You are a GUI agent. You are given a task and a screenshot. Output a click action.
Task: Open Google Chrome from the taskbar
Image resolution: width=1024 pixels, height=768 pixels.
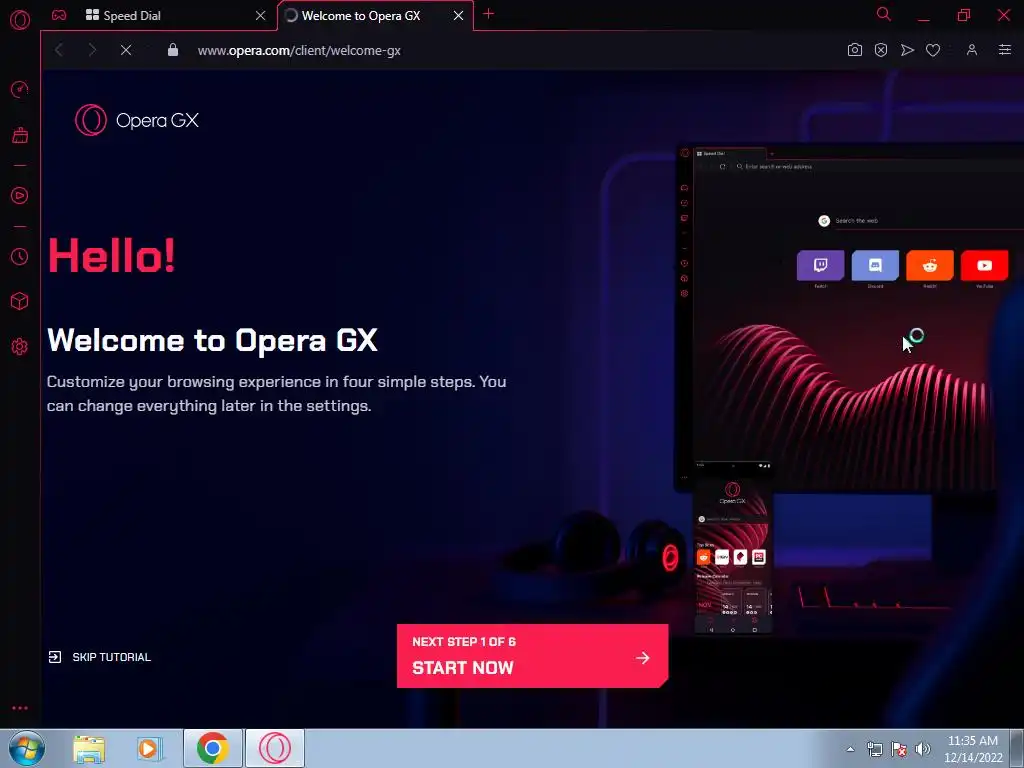[x=212, y=748]
